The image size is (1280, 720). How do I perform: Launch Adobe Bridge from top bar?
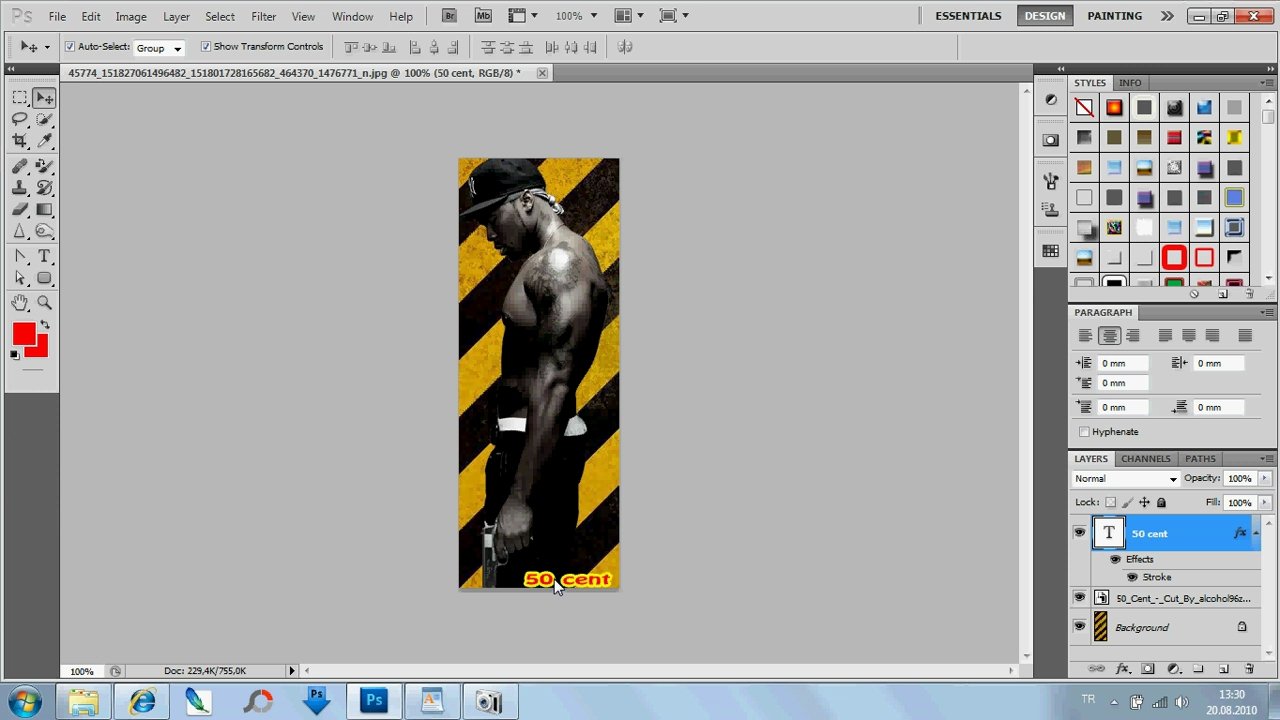449,16
